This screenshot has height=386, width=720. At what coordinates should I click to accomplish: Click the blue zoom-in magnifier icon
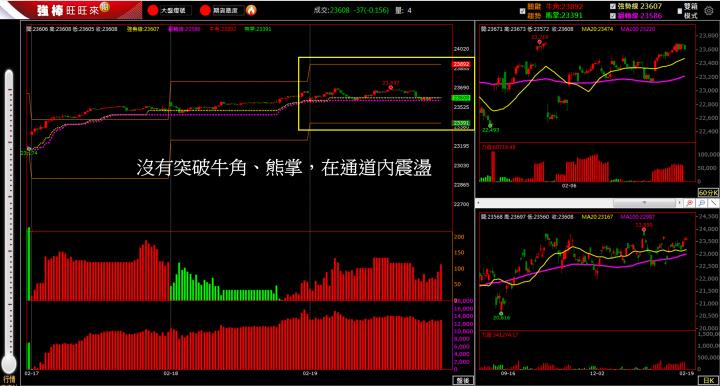point(702,202)
